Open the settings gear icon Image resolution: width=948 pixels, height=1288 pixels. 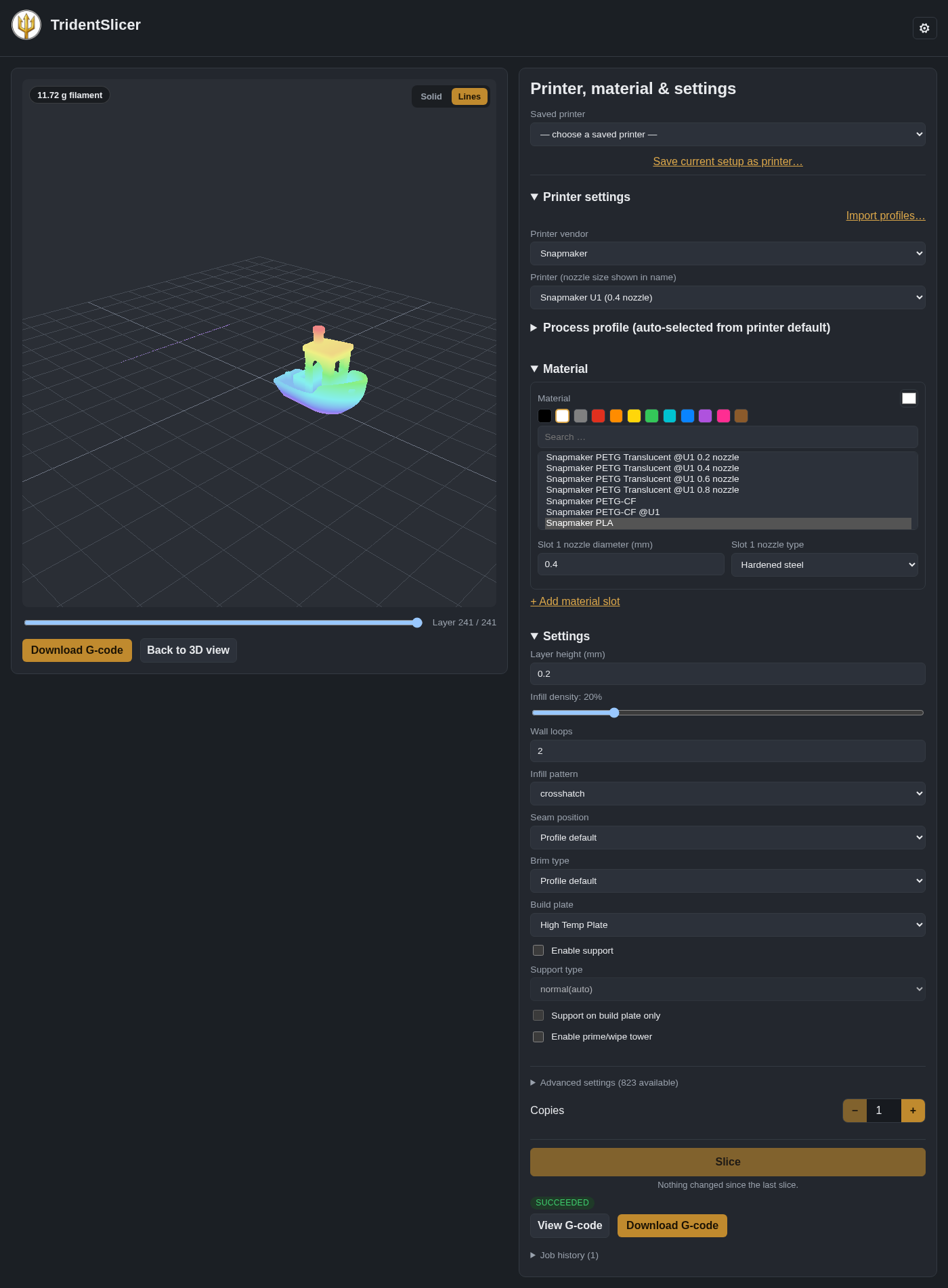click(924, 28)
